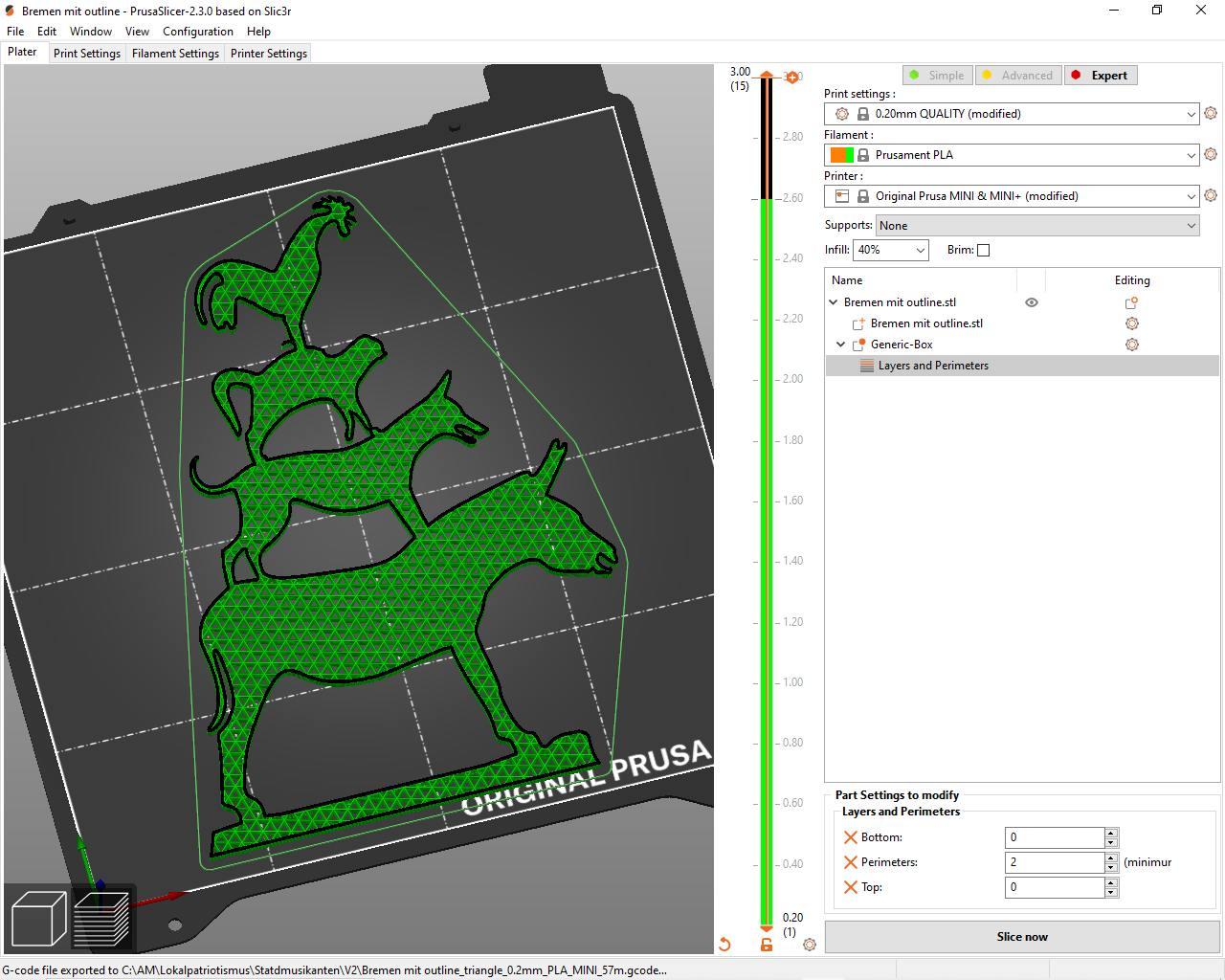Select the Layers and Perimeters row
This screenshot has width=1225, height=980.
(1022, 366)
